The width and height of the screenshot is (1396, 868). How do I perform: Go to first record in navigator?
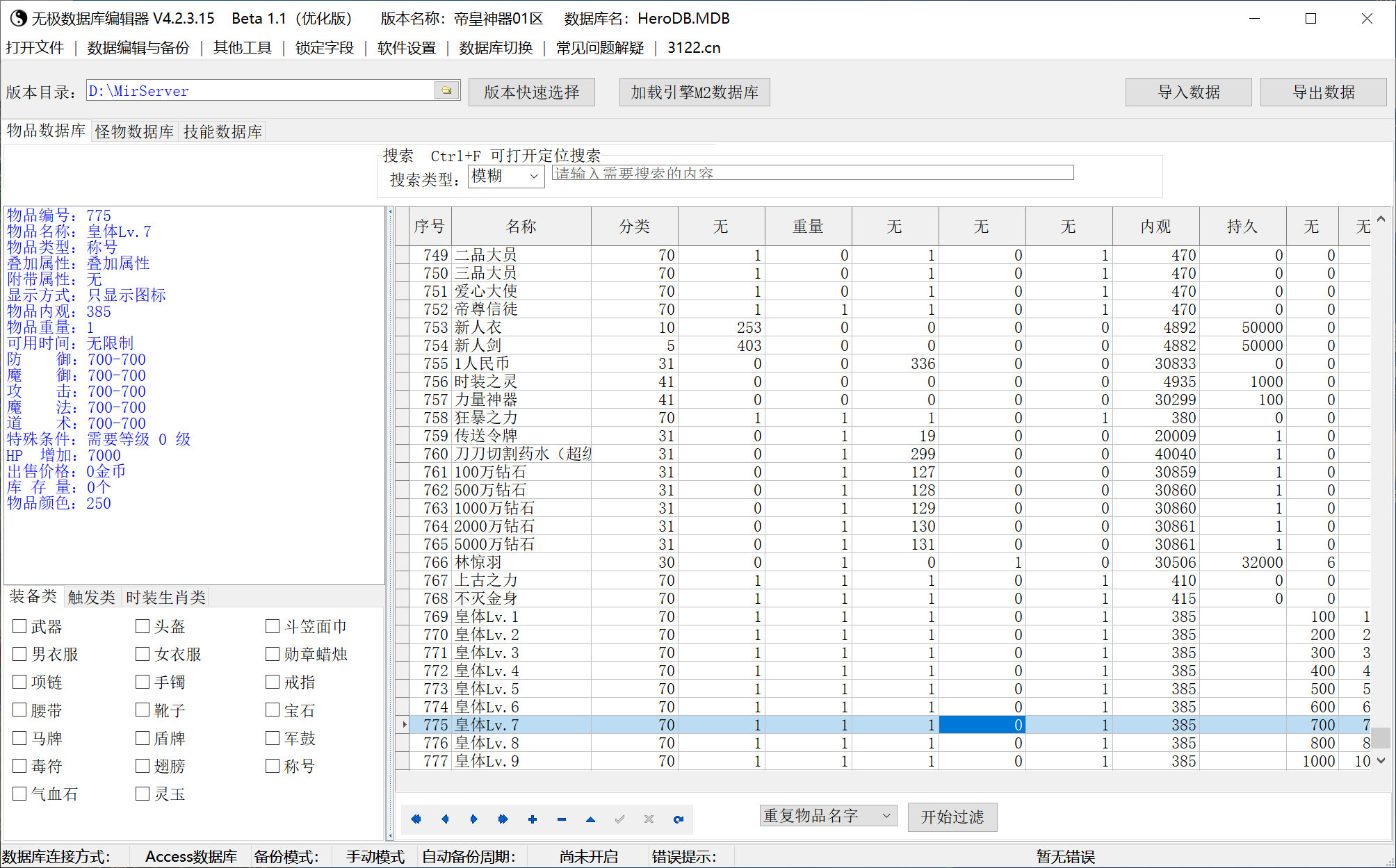coord(416,819)
